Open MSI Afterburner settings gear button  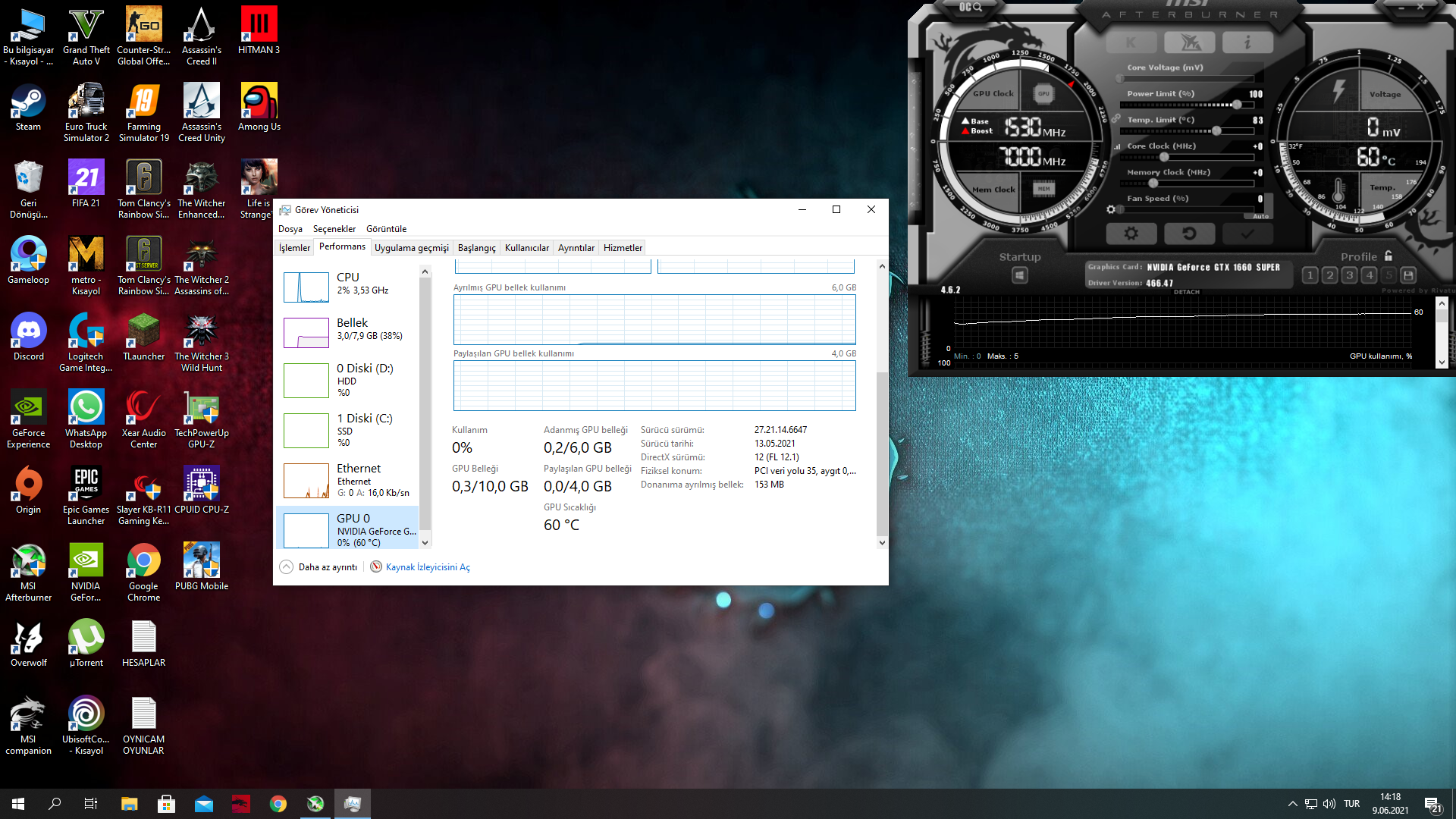(x=1131, y=234)
